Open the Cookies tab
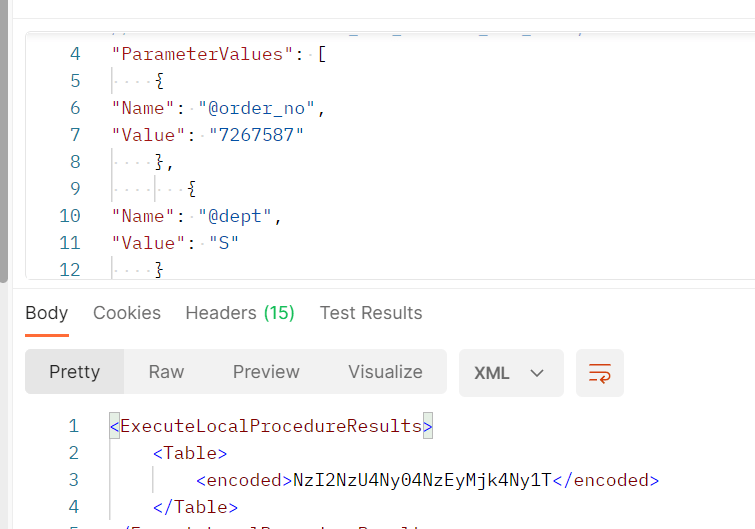The image size is (755, 529). tap(127, 313)
